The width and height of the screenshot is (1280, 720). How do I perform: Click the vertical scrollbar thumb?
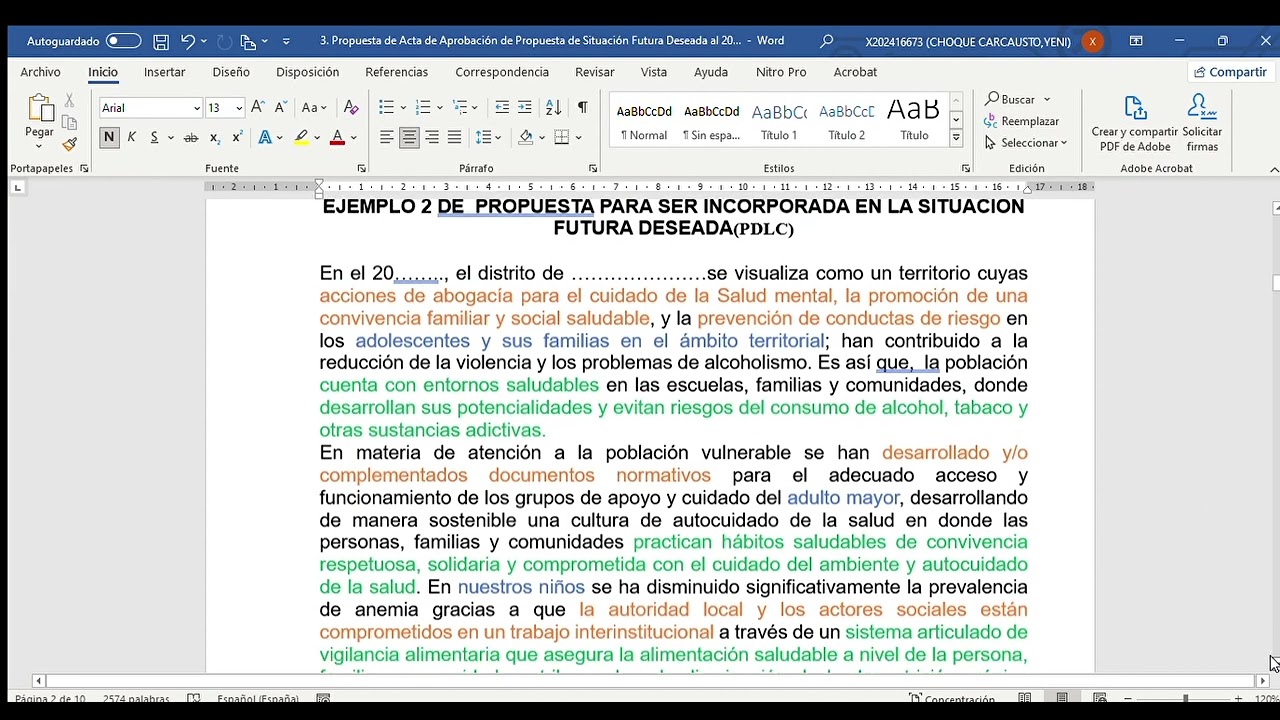[x=1275, y=282]
